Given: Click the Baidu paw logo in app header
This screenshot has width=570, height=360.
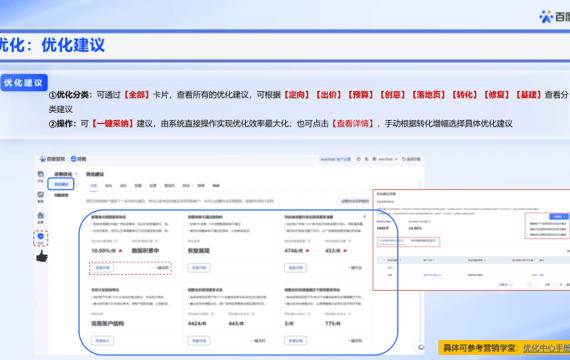Looking at the screenshot, I should (43, 159).
